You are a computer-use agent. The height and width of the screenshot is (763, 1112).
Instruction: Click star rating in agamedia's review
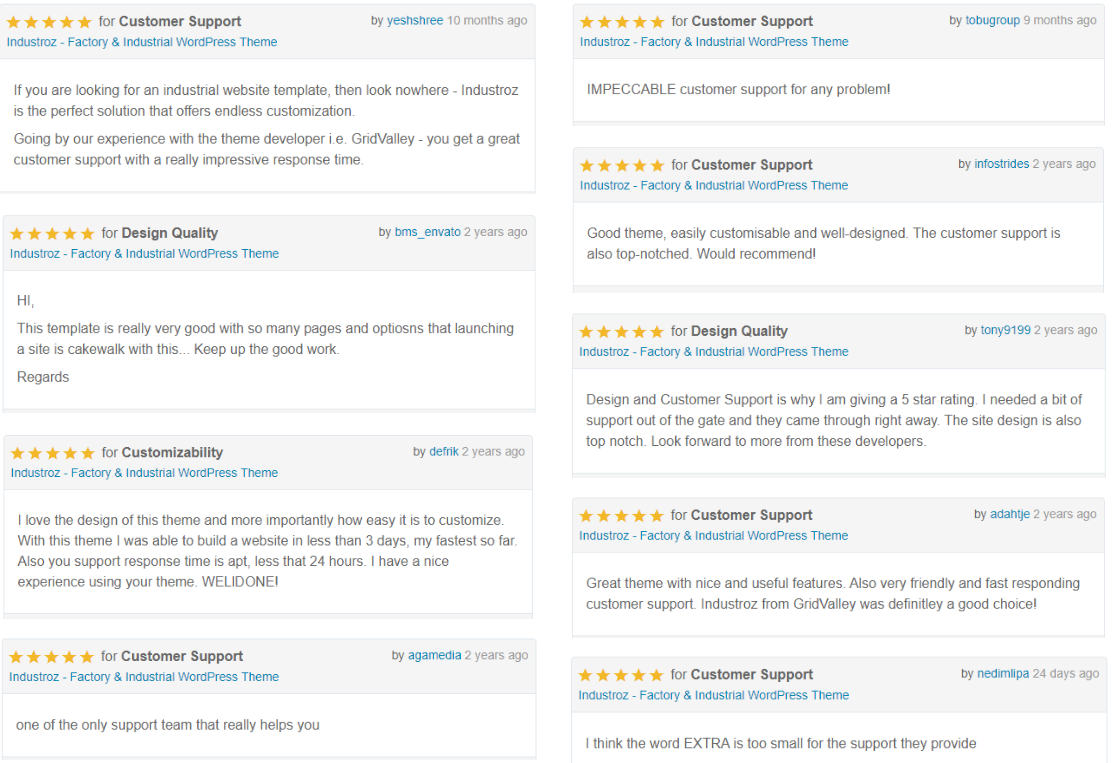51,657
